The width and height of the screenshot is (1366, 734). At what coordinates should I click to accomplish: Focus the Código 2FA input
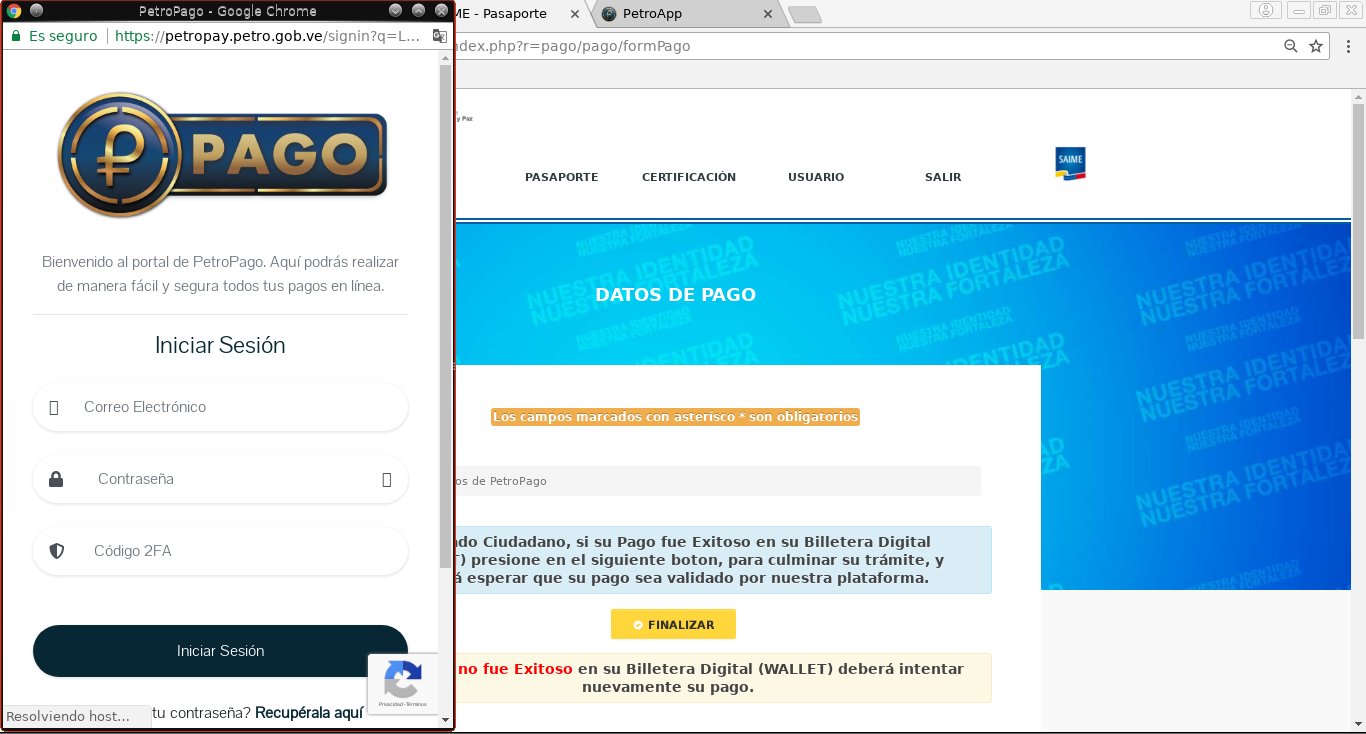pyautogui.click(x=220, y=551)
